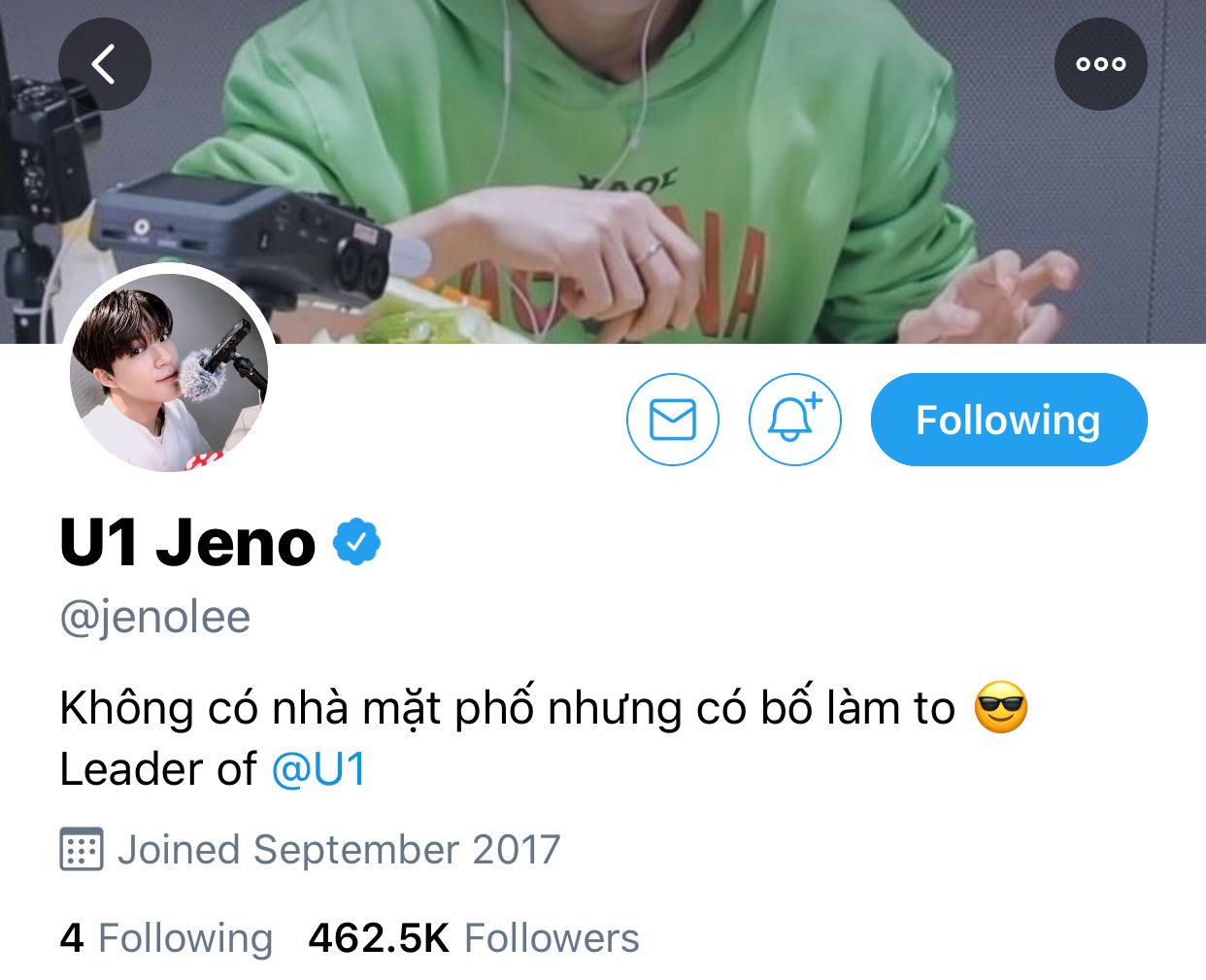1206x980 pixels.
Task: Tap the display name U1 Jeno
Action: tap(187, 542)
